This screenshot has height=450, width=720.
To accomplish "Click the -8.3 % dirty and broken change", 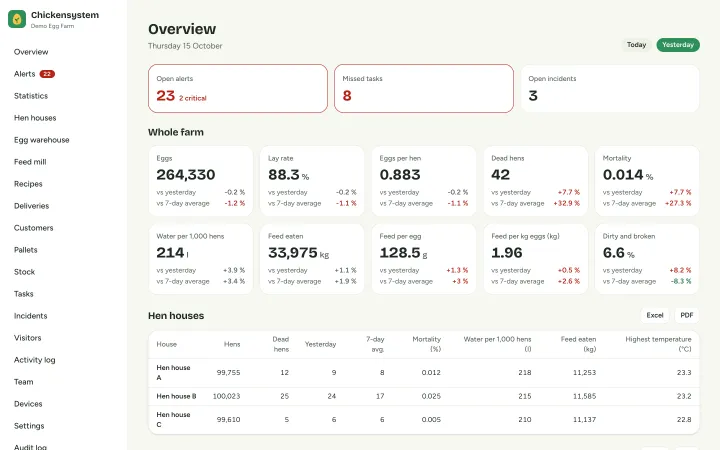I will pos(681,281).
